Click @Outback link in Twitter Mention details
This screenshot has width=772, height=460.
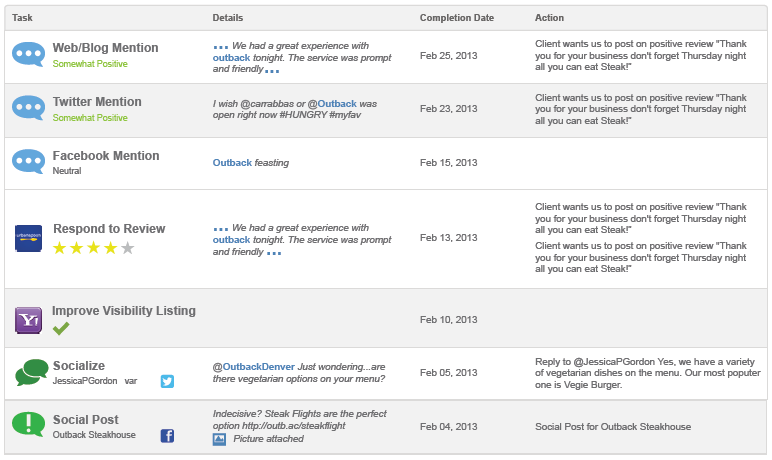pyautogui.click(x=332, y=104)
